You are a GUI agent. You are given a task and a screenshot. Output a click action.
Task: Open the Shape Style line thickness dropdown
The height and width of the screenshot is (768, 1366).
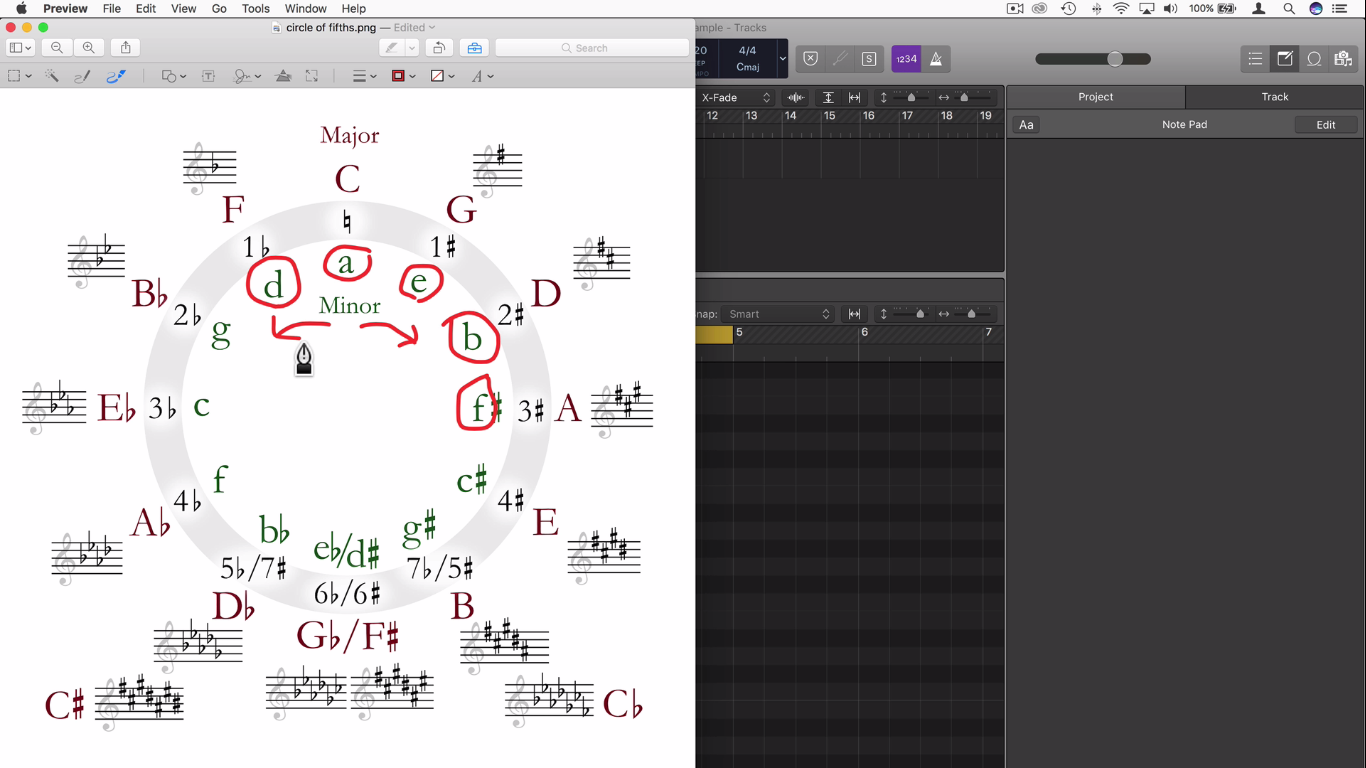(364, 76)
